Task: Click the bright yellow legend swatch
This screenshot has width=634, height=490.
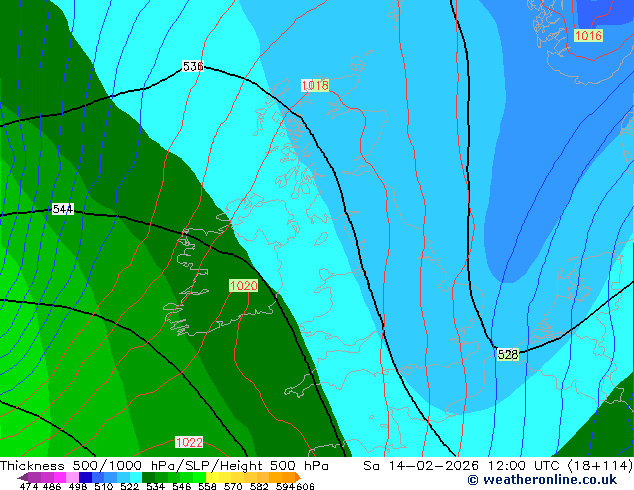Action: [x=212, y=477]
